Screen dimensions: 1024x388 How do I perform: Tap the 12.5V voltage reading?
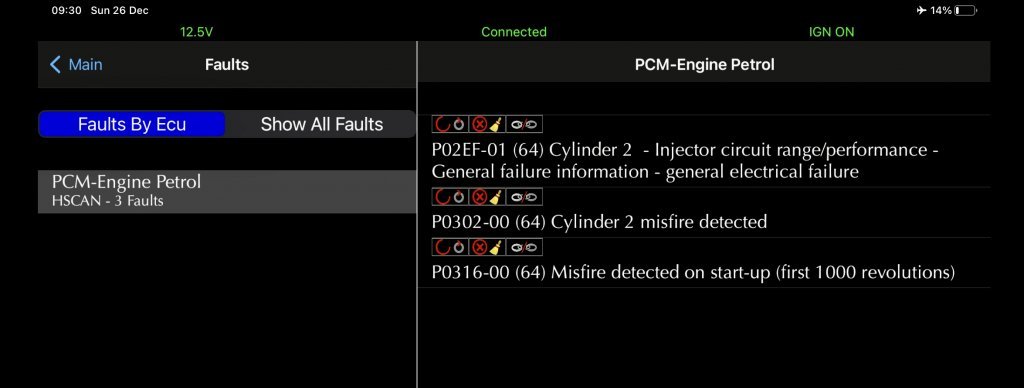(x=197, y=32)
